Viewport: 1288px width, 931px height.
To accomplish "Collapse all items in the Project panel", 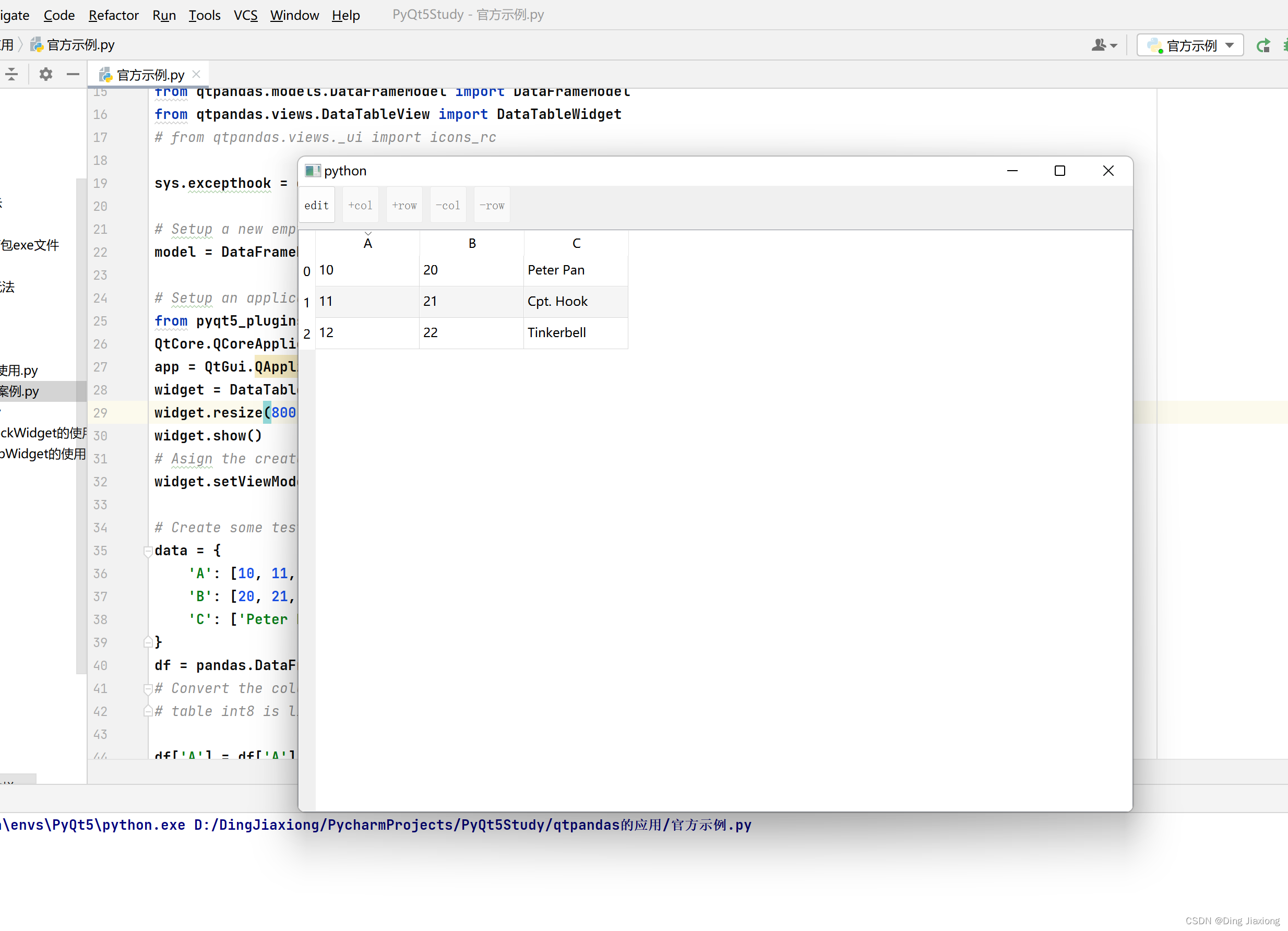I will click(x=11, y=74).
